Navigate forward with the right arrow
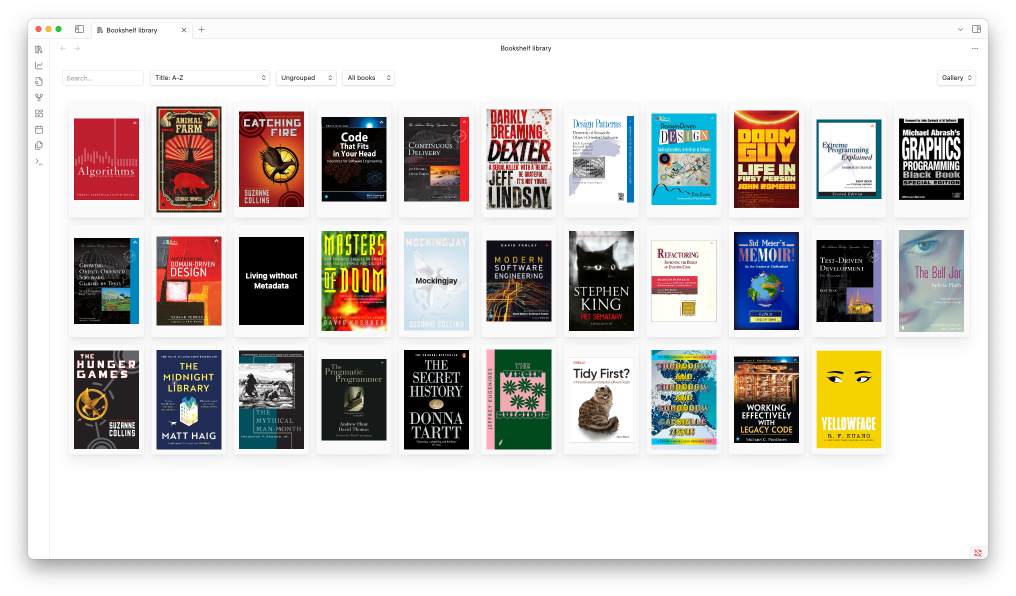The height and width of the screenshot is (596, 1016). click(x=77, y=49)
